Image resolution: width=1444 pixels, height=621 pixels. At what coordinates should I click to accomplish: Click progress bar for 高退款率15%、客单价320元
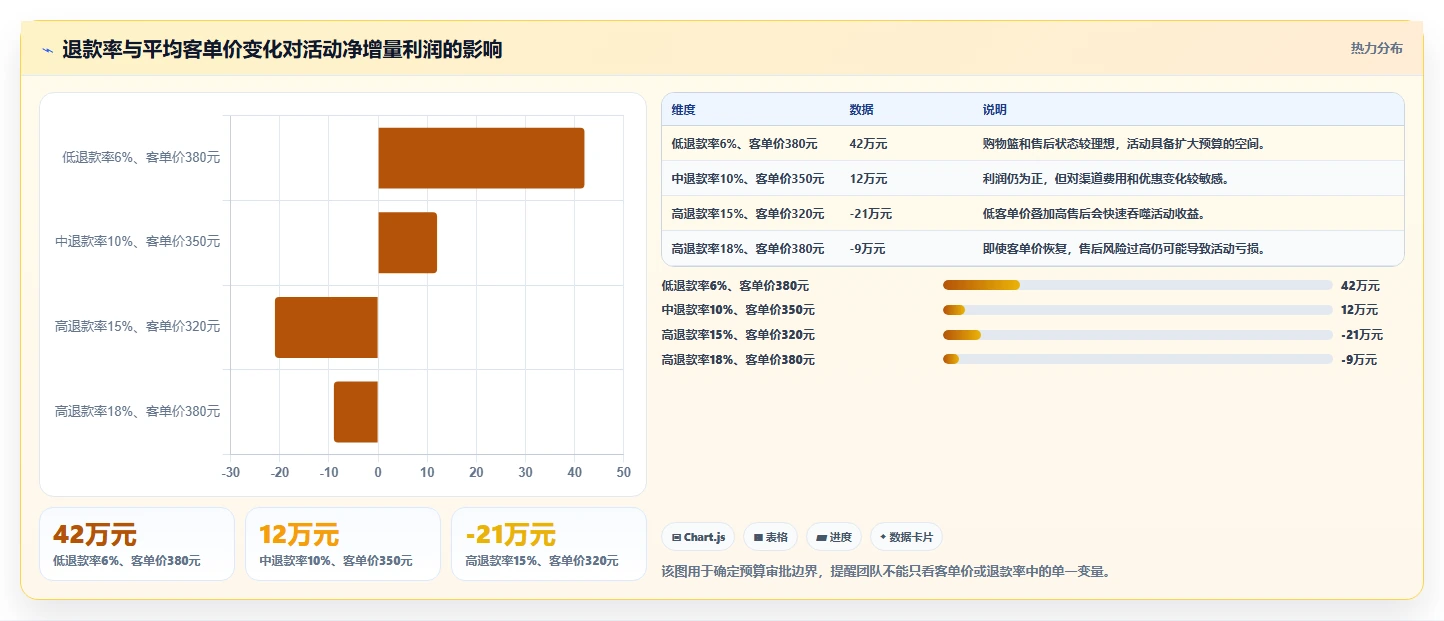coord(1137,335)
